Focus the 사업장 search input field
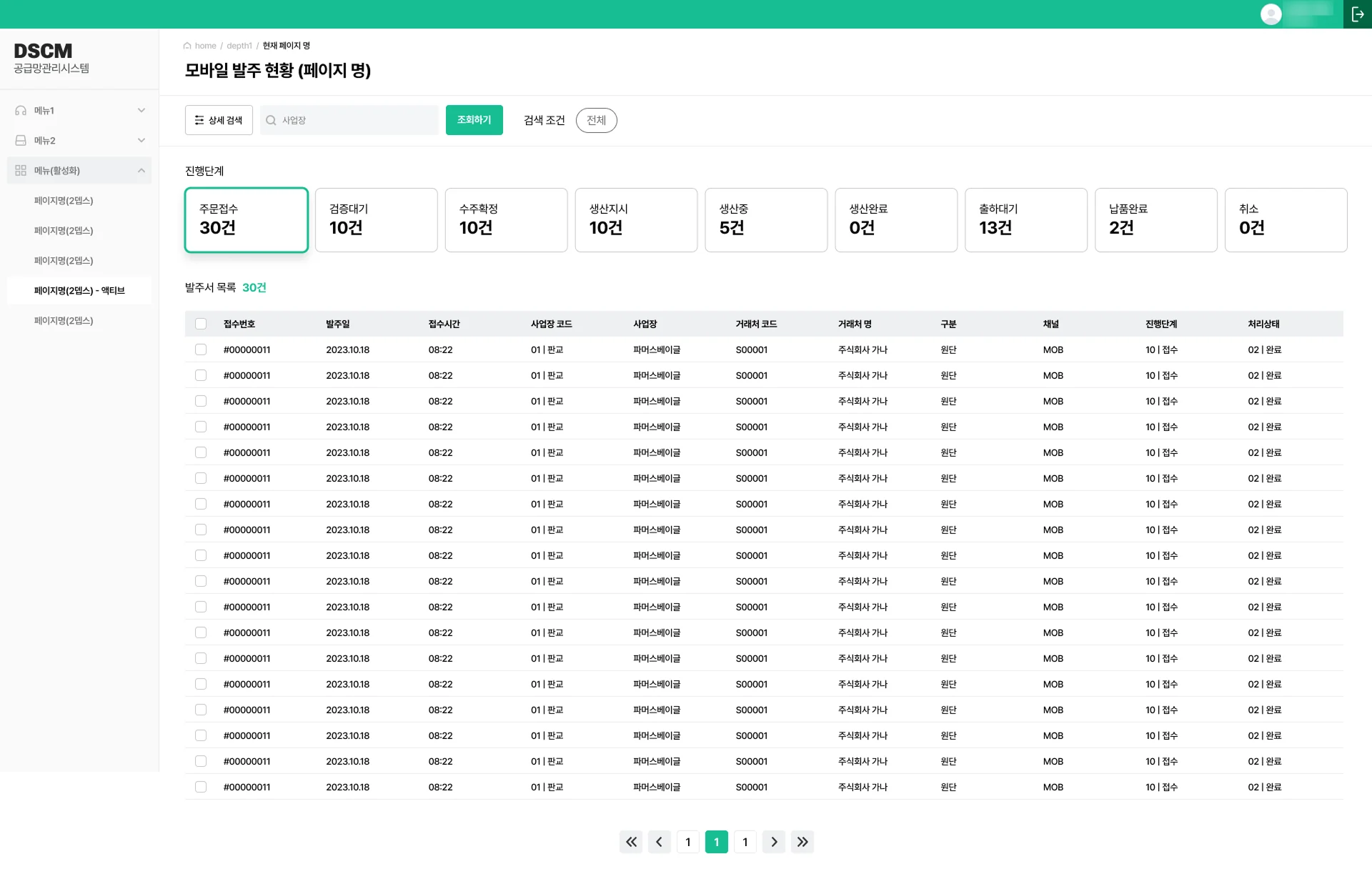Viewport: 1372px width, 884px height. point(349,120)
